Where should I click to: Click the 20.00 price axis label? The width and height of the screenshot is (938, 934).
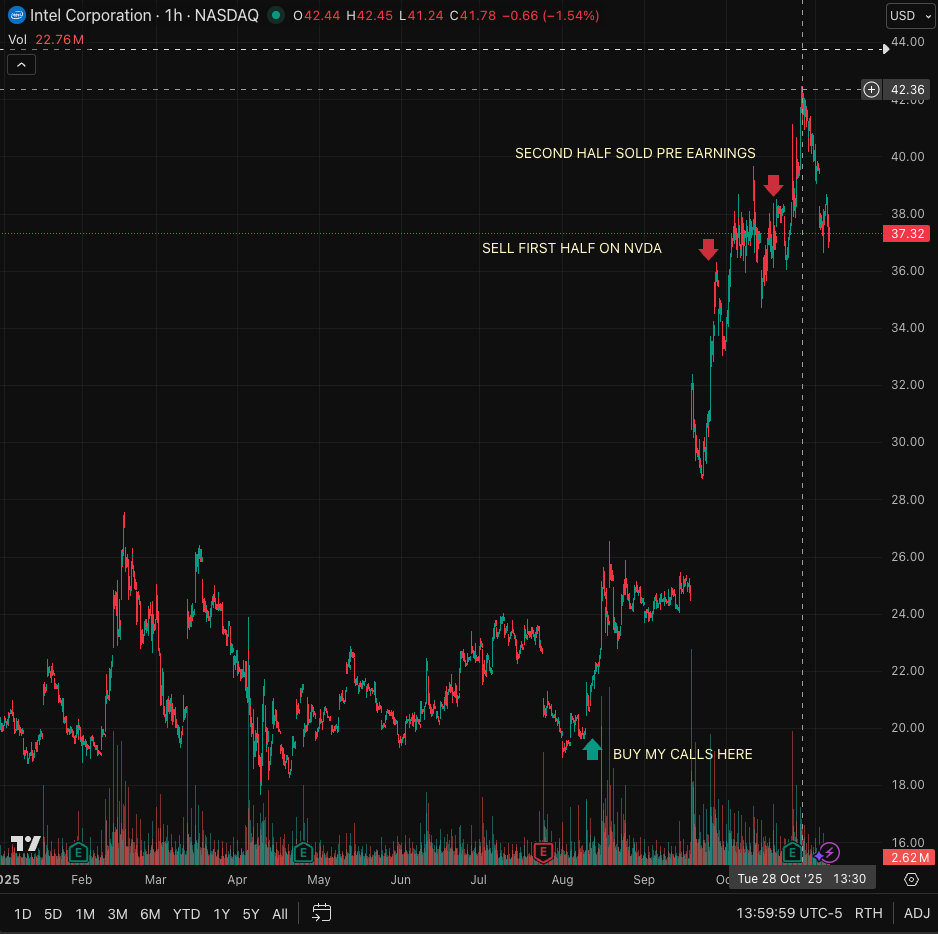click(x=907, y=728)
